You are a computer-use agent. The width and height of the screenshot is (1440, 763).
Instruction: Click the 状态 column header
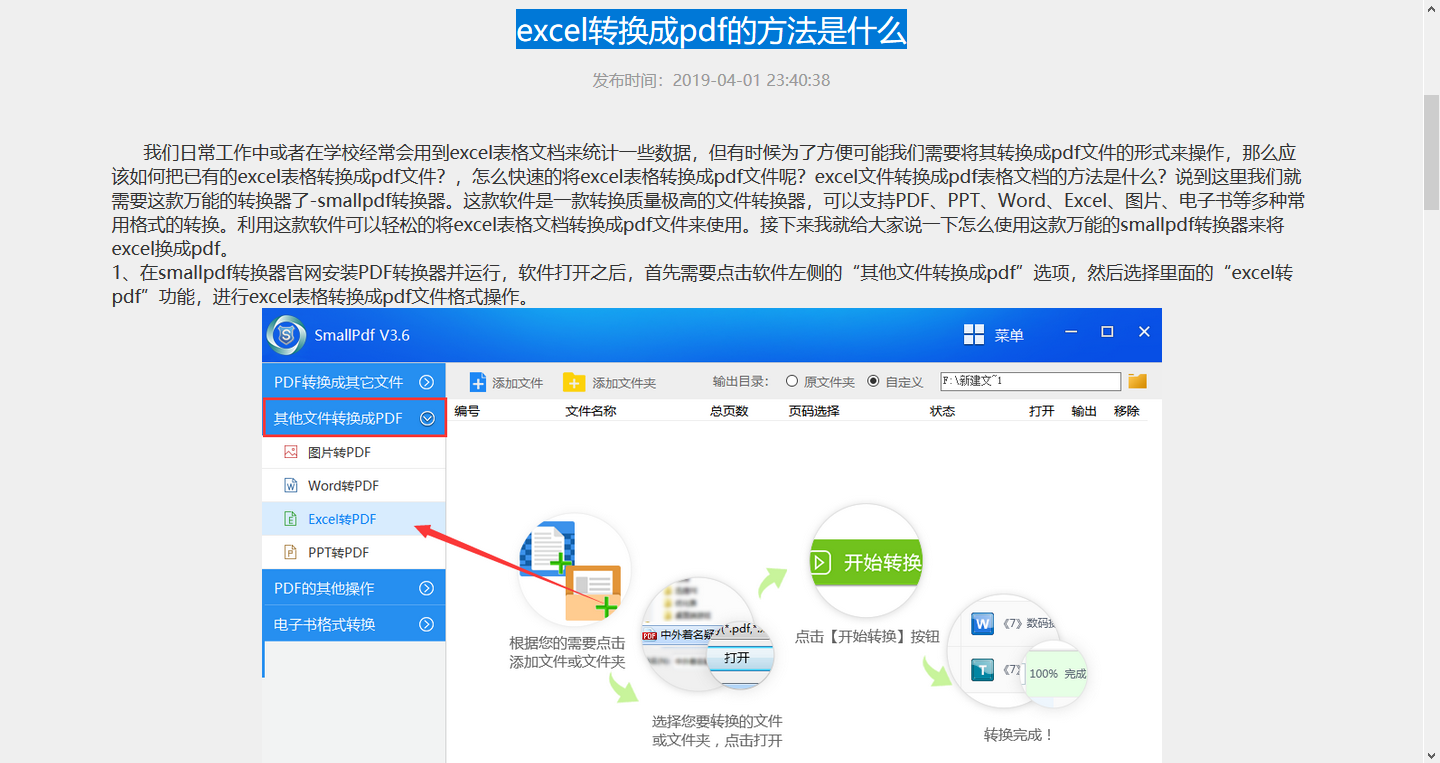click(x=942, y=411)
